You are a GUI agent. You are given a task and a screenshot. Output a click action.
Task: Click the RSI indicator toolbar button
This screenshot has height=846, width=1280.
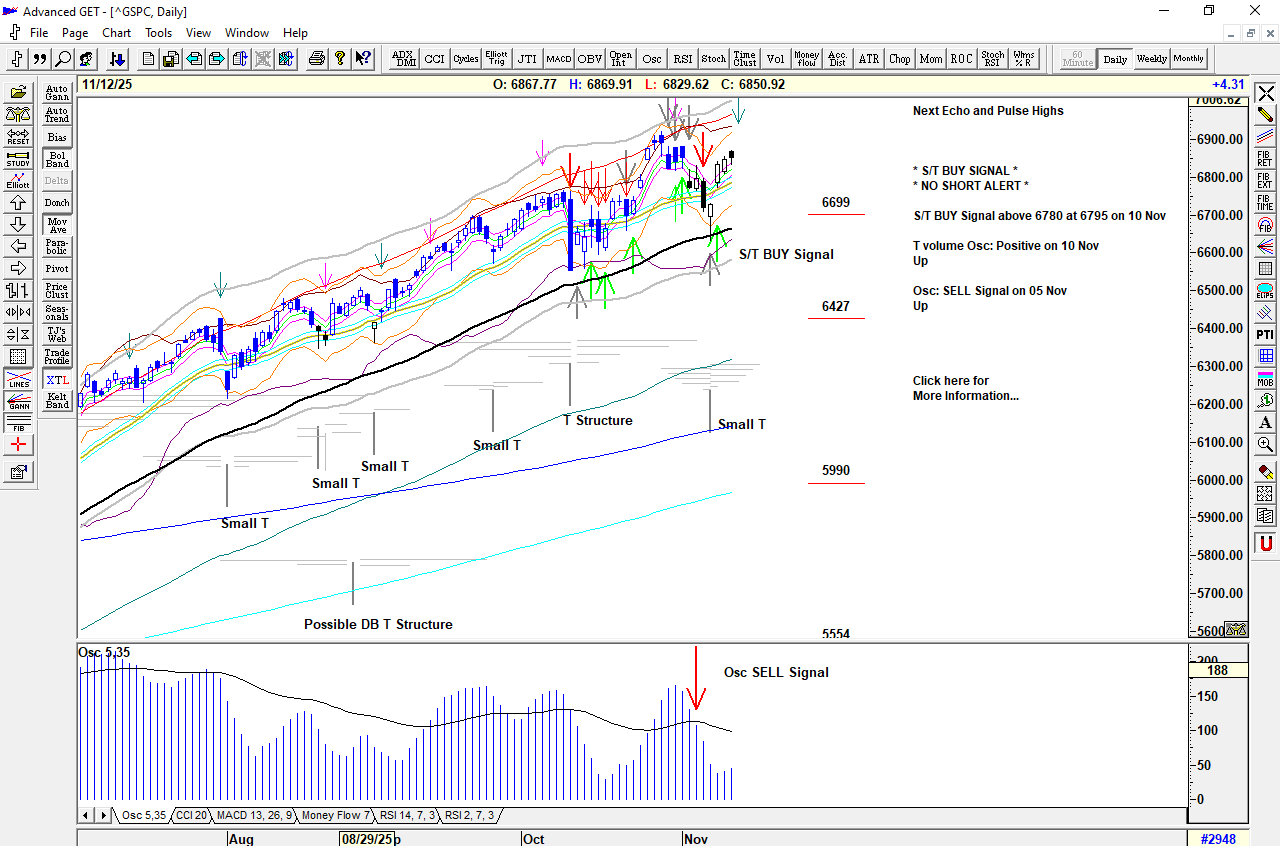pyautogui.click(x=683, y=59)
